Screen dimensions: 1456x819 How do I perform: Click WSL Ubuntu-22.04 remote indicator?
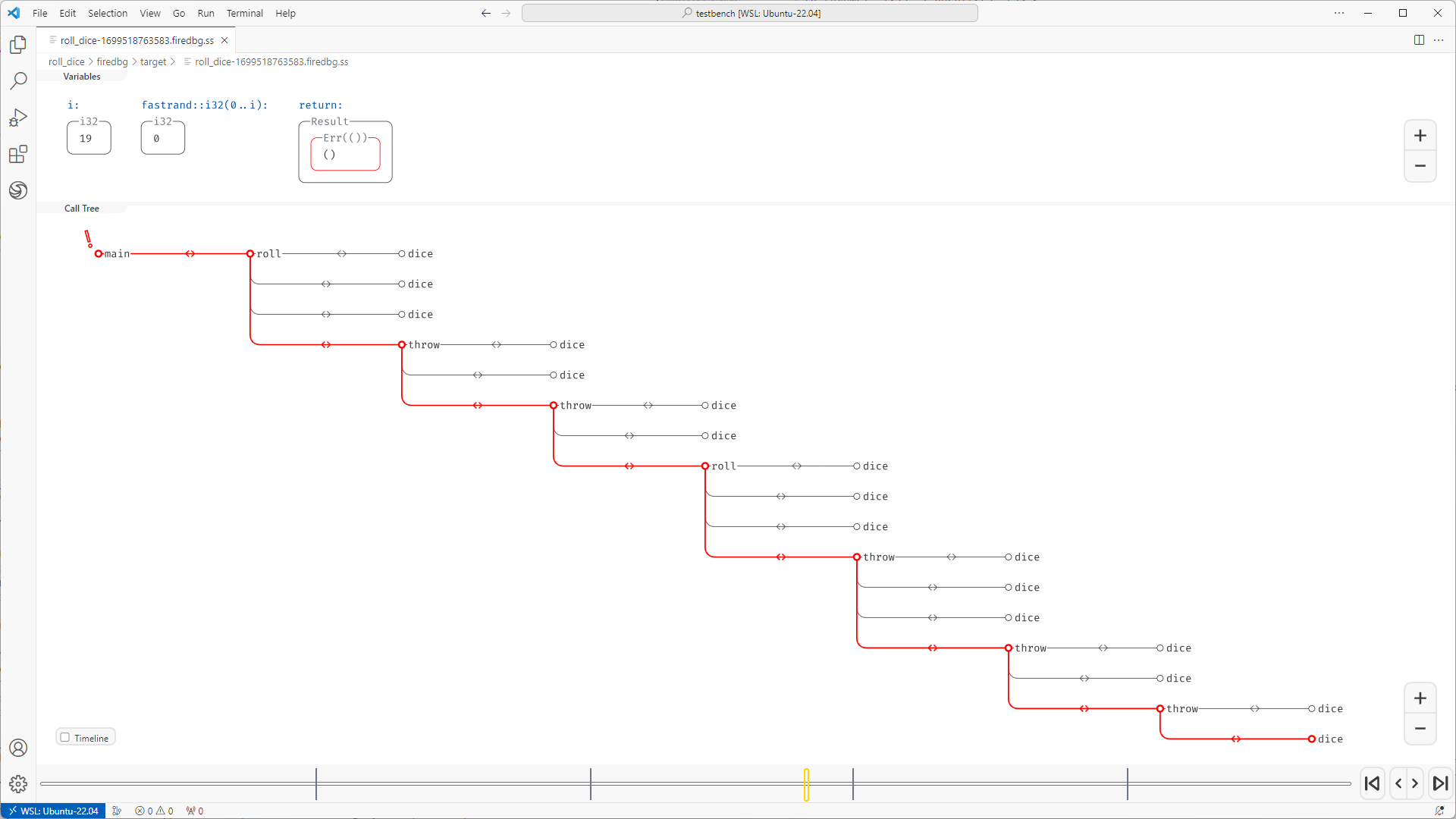[x=53, y=811]
